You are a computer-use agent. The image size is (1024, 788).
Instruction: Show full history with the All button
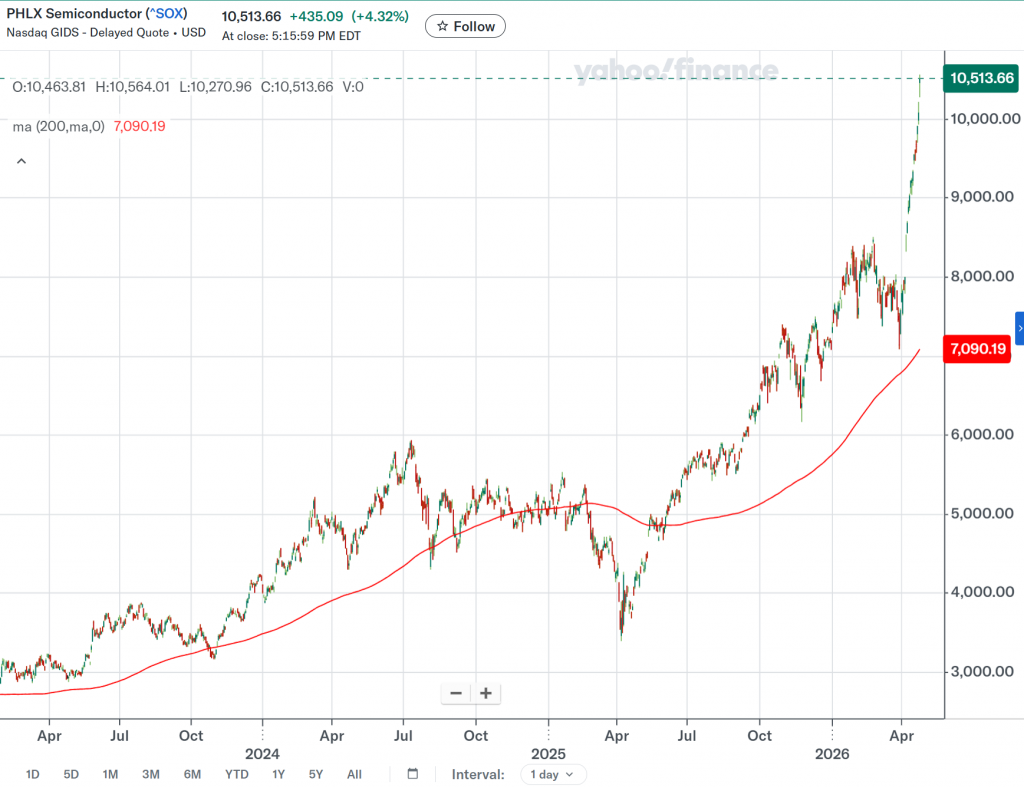pos(354,774)
